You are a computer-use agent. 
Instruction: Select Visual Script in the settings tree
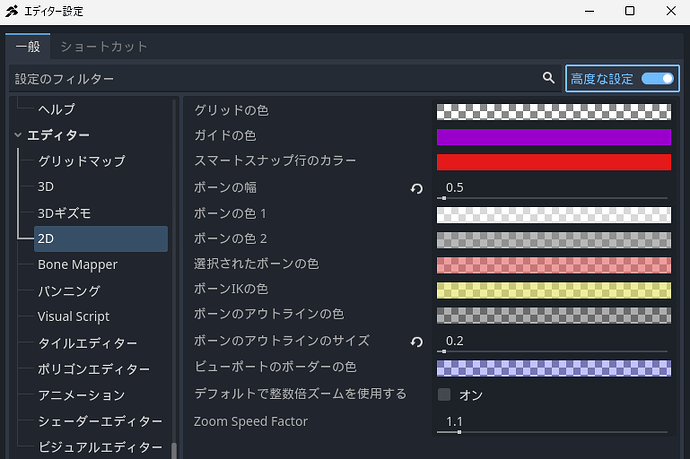point(73,316)
